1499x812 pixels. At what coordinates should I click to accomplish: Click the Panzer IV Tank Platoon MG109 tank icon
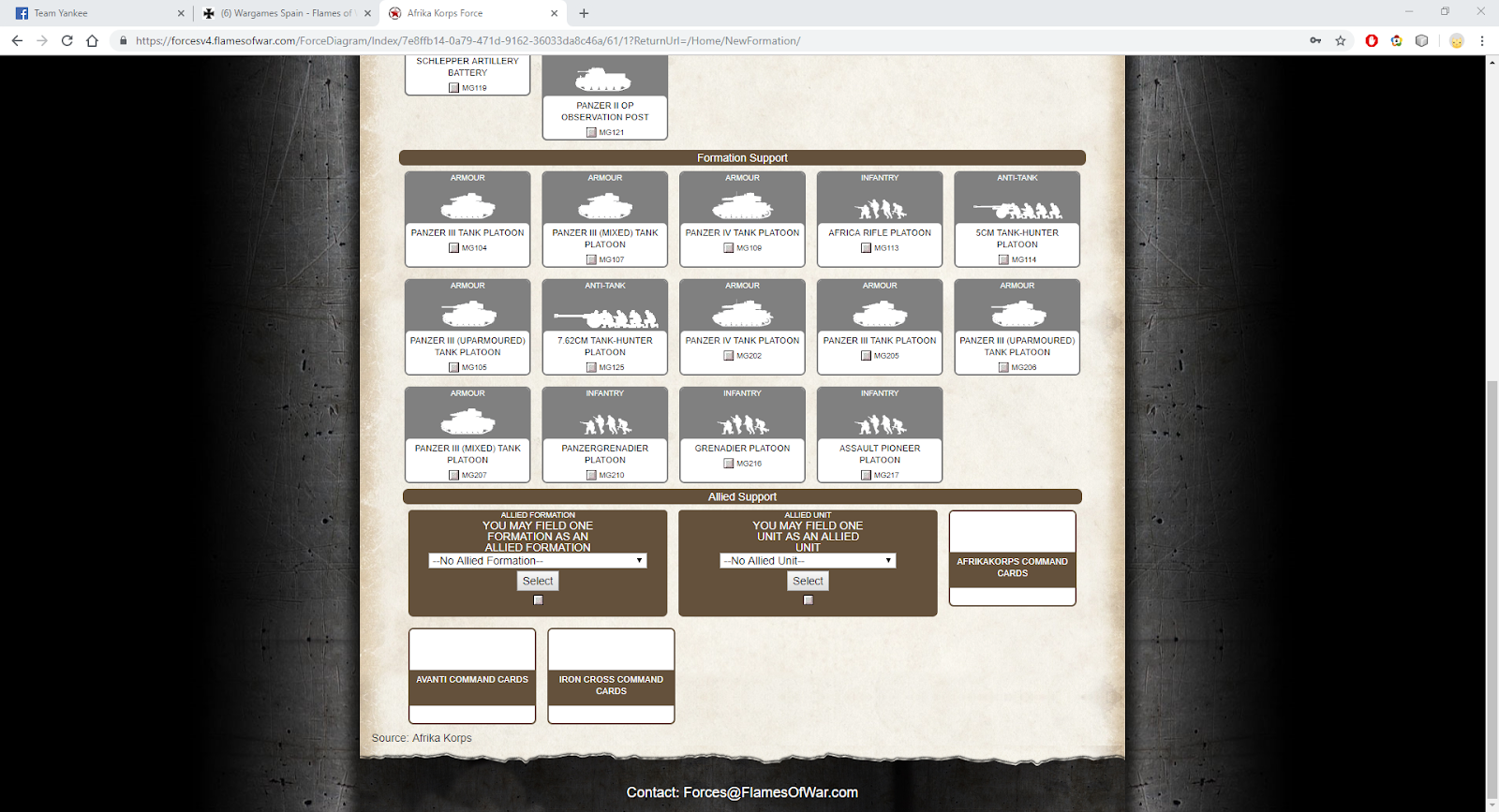point(742,205)
